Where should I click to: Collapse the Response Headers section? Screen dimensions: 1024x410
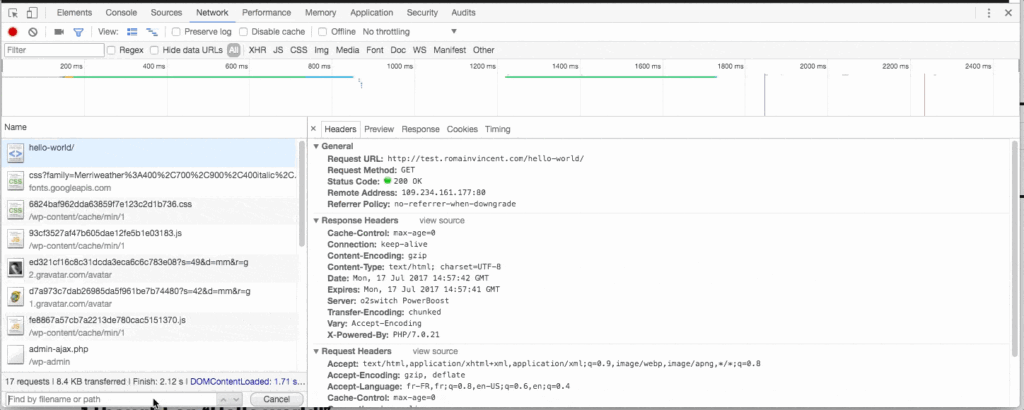pyautogui.click(x=317, y=221)
